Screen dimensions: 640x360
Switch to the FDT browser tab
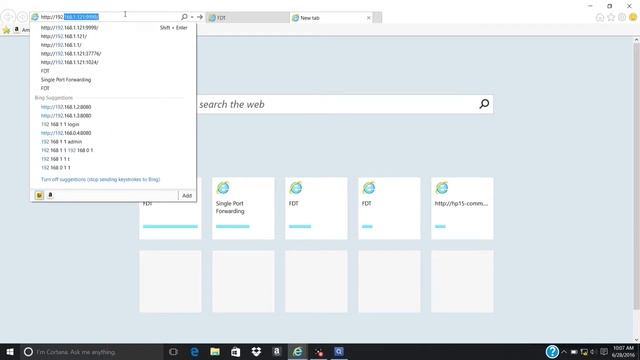(247, 18)
